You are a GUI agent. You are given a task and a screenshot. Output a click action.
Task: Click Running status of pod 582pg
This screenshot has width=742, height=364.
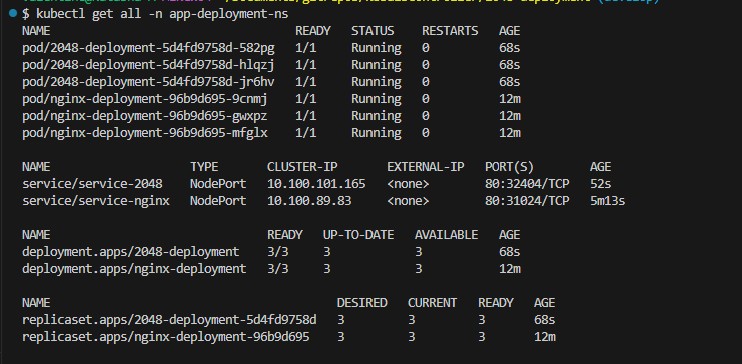click(376, 48)
